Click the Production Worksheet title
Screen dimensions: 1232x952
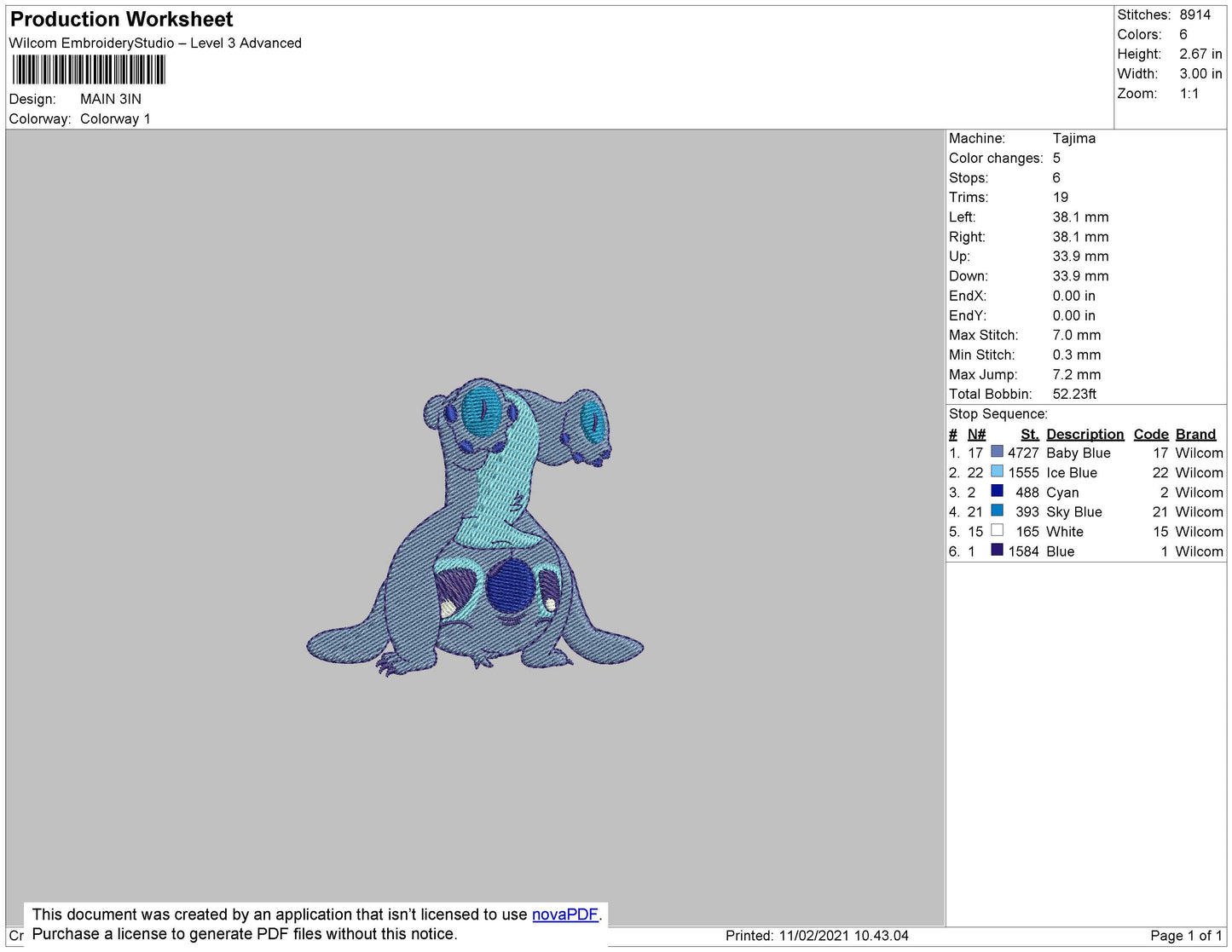point(121,19)
